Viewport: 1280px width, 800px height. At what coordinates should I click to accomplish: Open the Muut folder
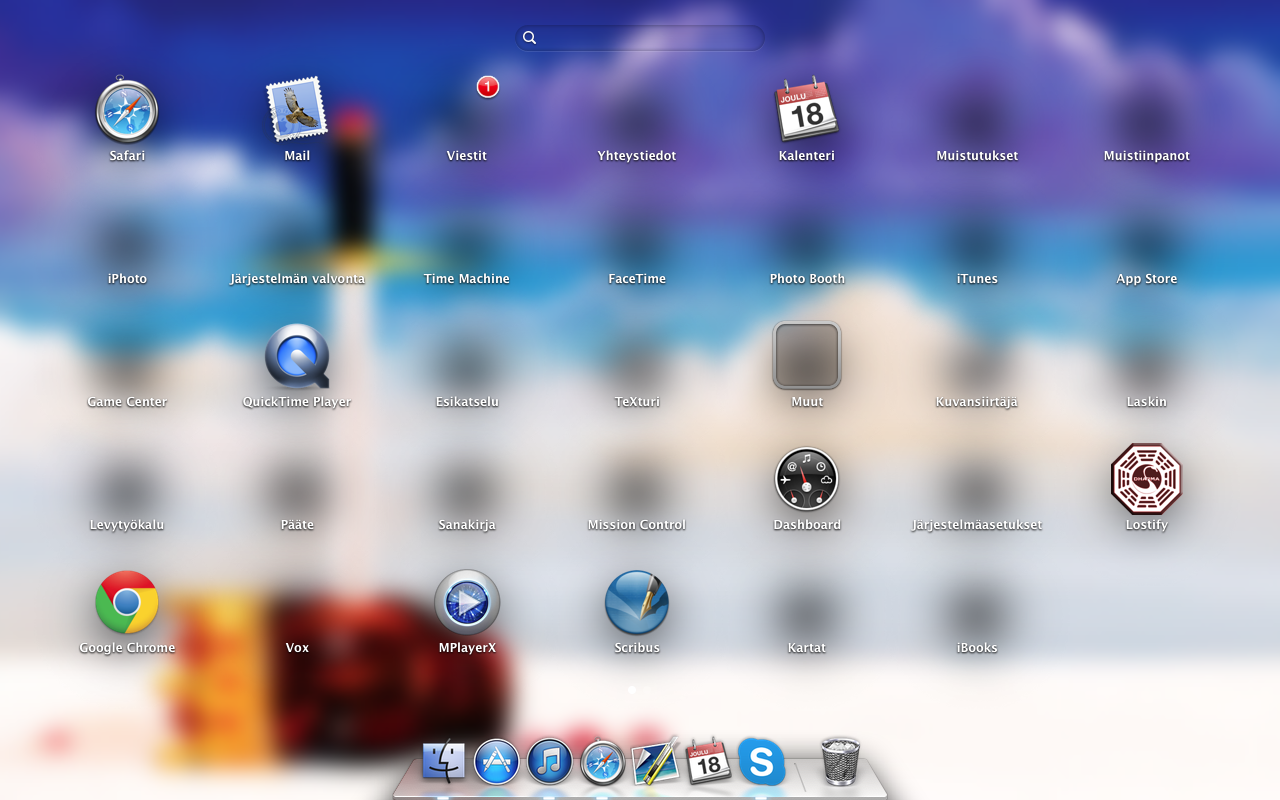(807, 355)
